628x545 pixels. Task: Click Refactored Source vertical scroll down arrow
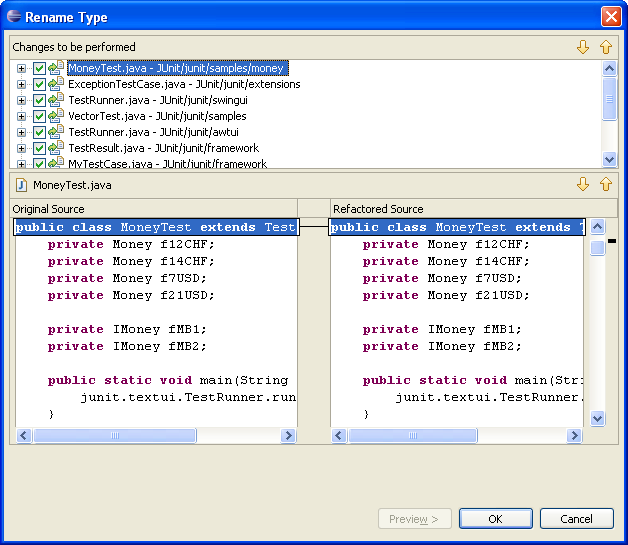click(x=597, y=418)
